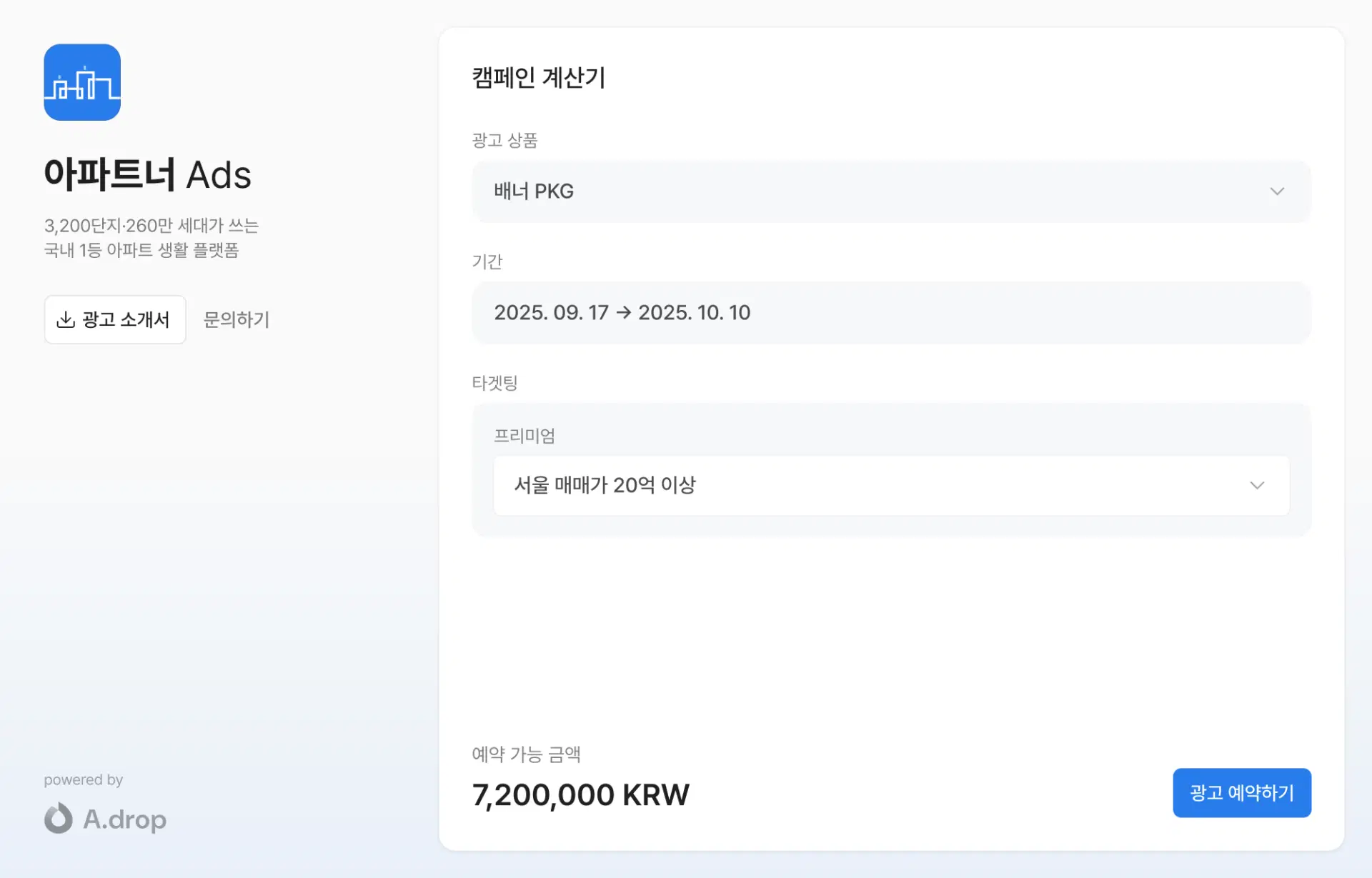Click the arrow between the two dates

[623, 312]
